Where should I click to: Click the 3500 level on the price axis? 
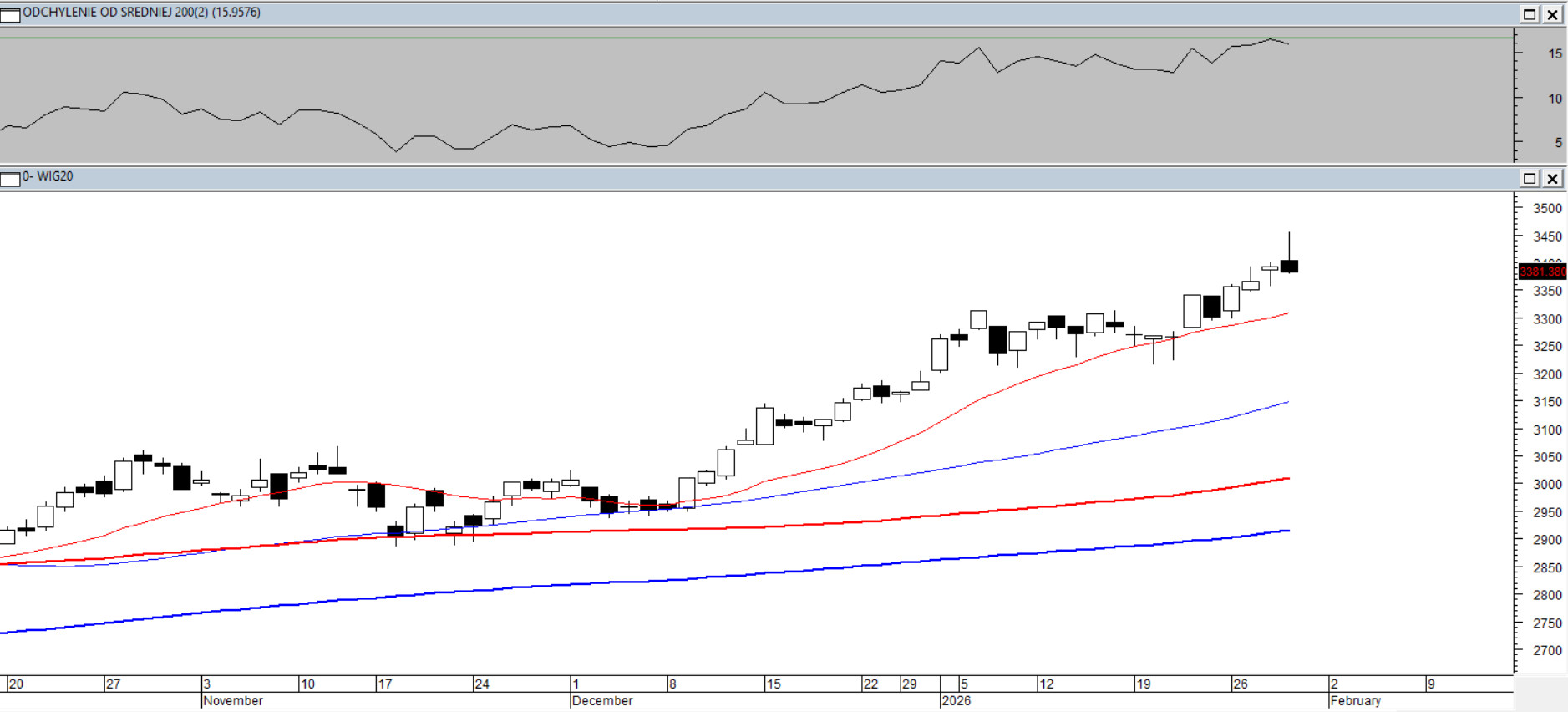point(1546,208)
